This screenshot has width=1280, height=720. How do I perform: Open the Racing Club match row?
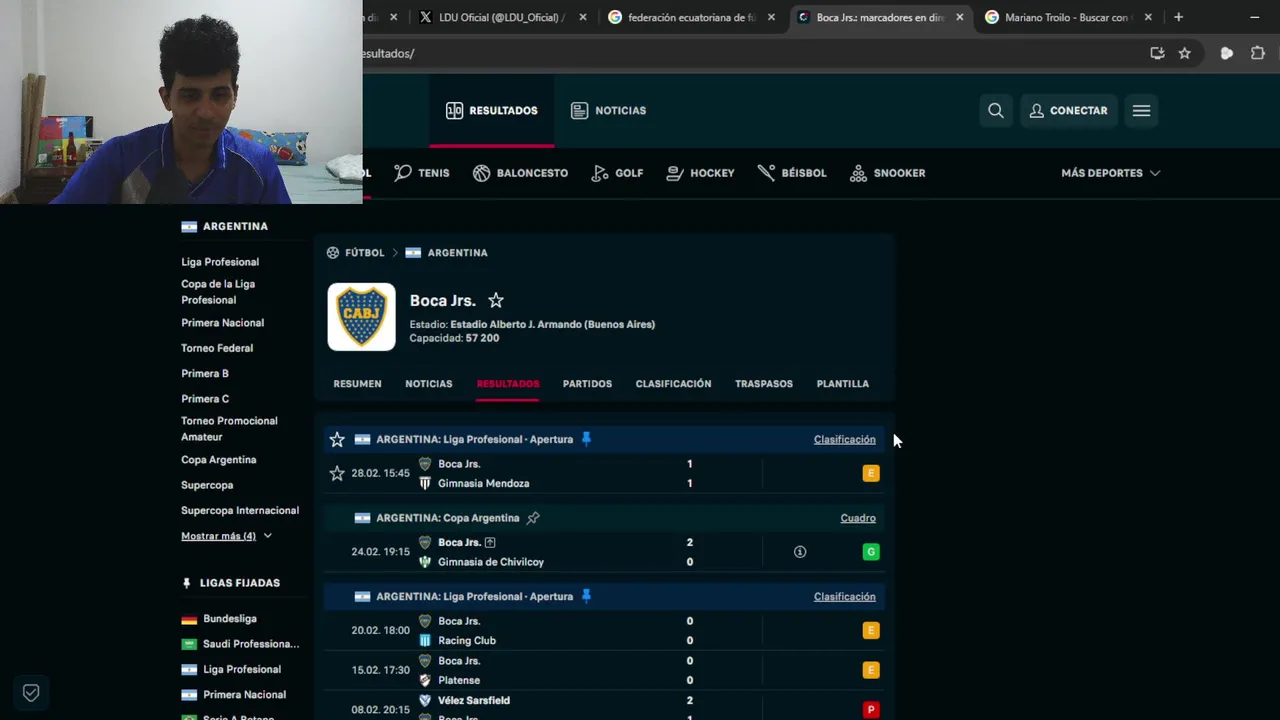click(x=603, y=631)
